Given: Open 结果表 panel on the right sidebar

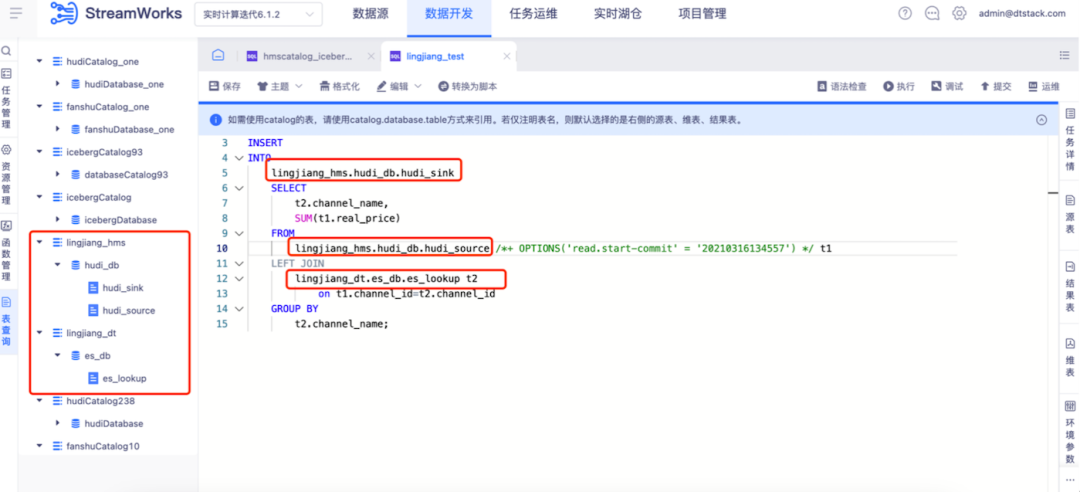Looking at the screenshot, I should 1070,286.
